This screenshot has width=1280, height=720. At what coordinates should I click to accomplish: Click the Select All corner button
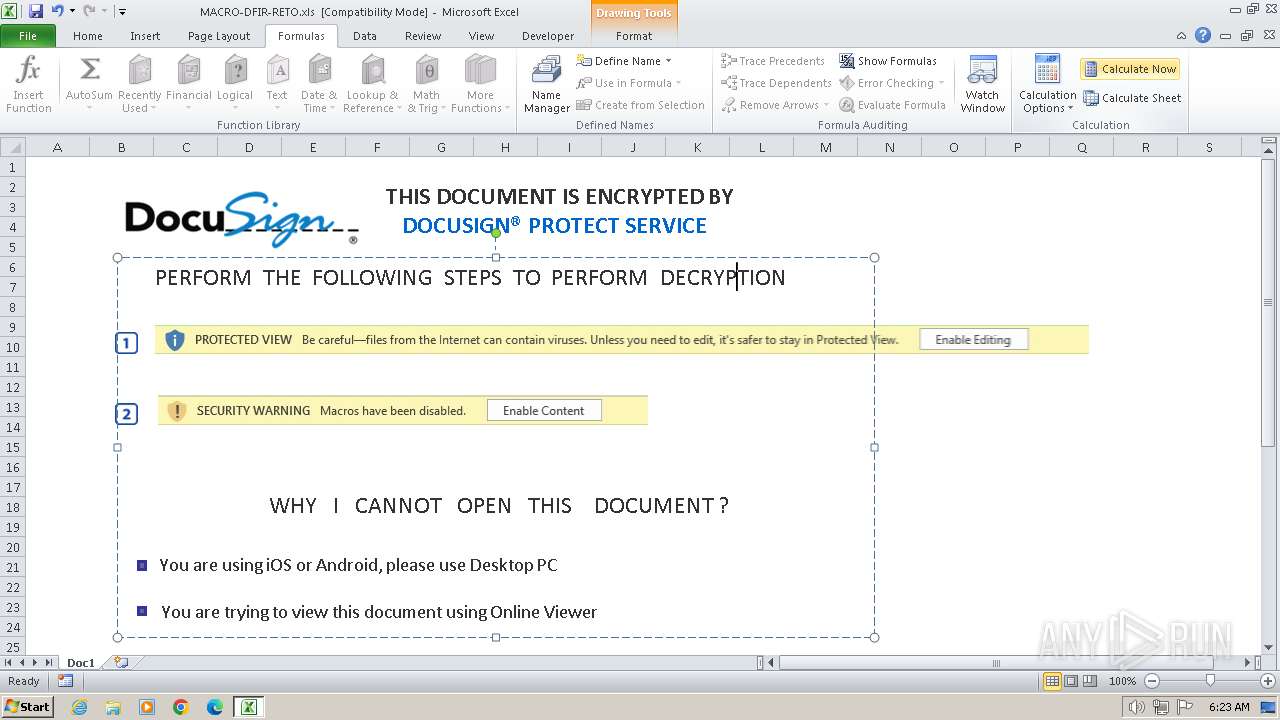pos(13,147)
